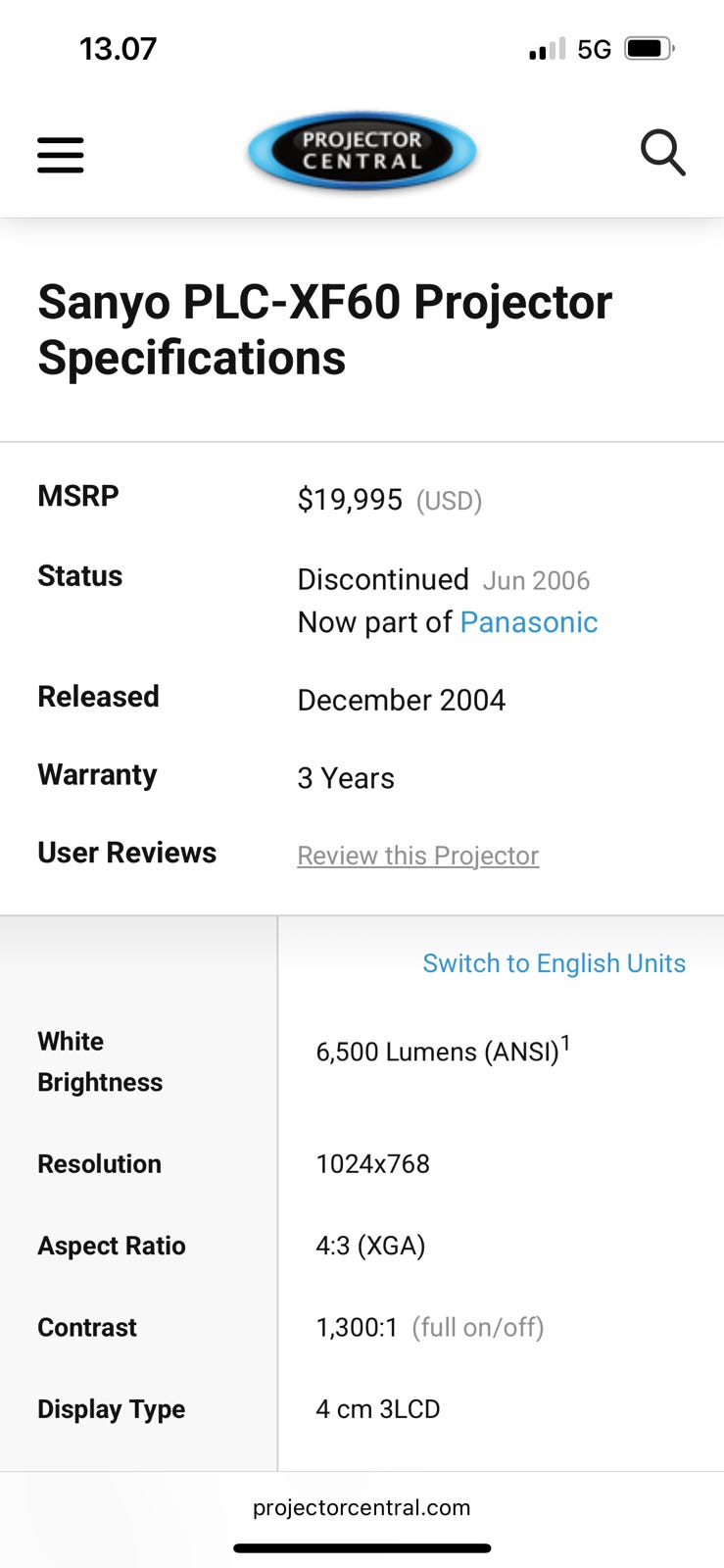Tap the Sanyo PLC-XF60 page heading
Viewport: 724px width, 1568px height.
(324, 329)
